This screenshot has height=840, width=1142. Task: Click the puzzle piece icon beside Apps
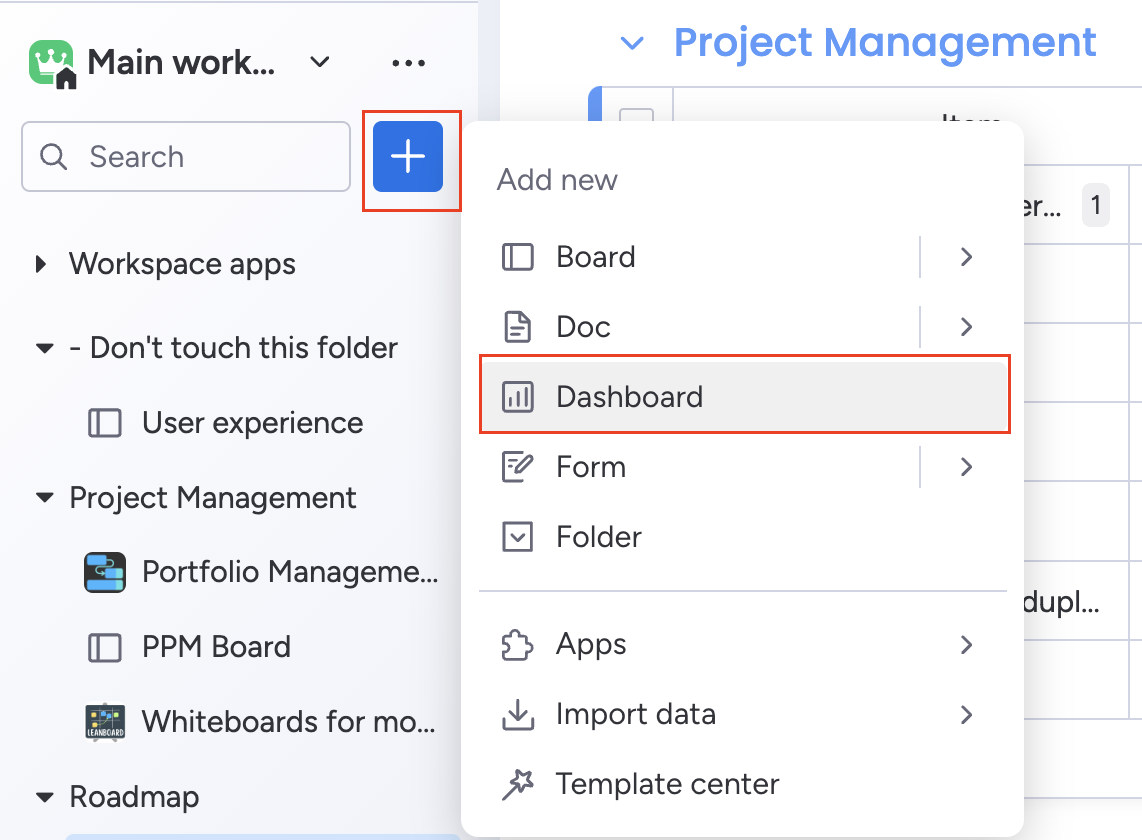517,645
